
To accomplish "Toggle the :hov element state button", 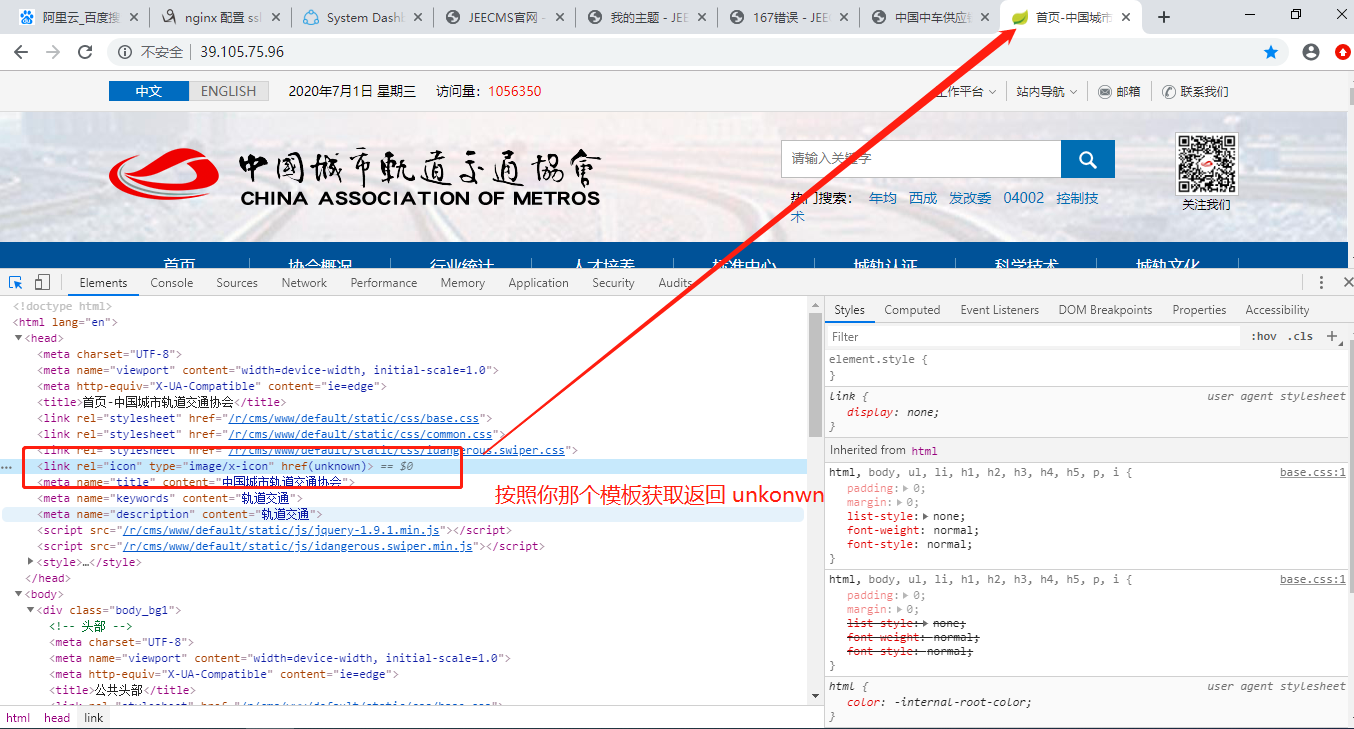I will point(1264,336).
